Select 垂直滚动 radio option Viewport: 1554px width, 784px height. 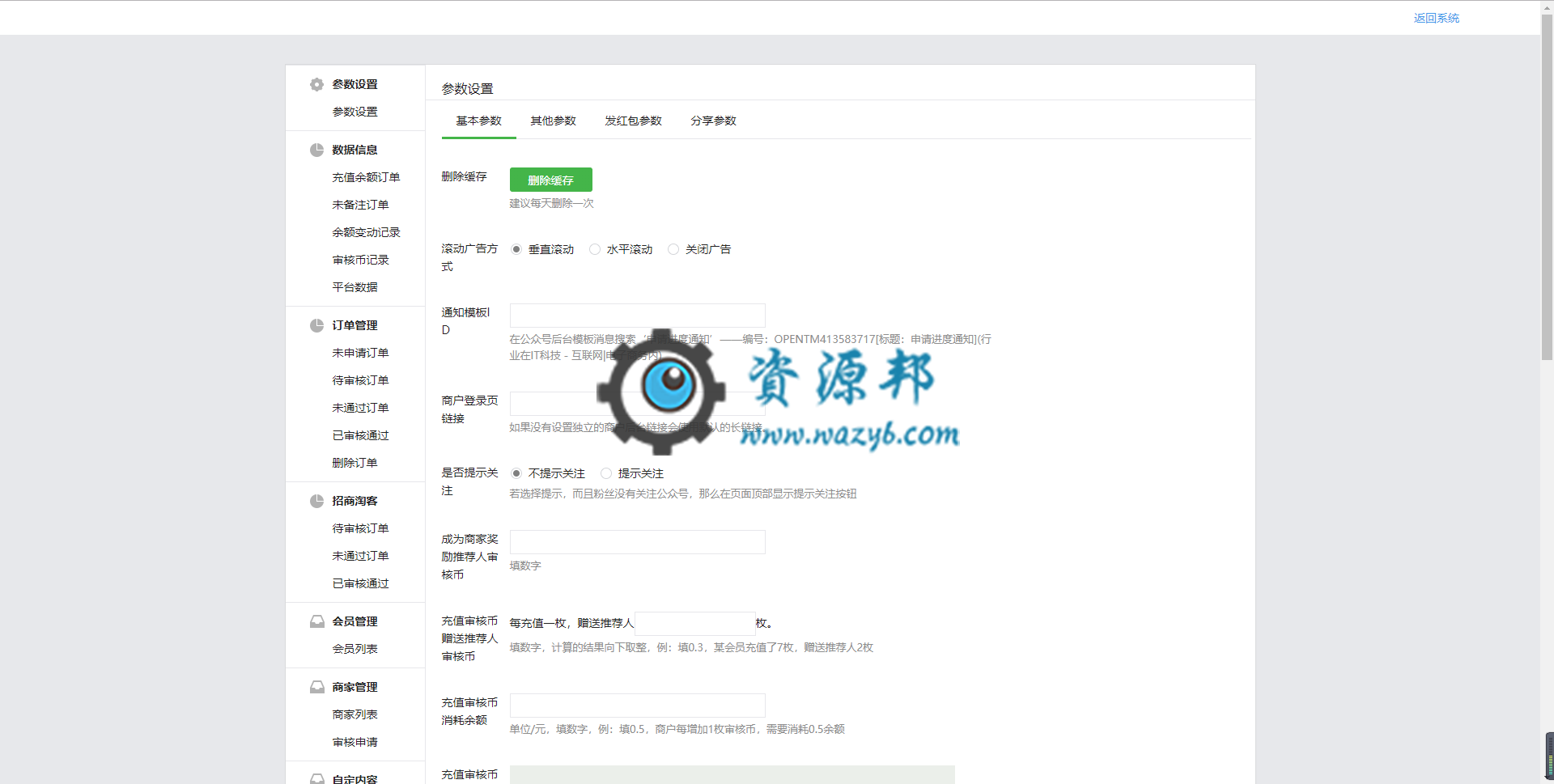tap(516, 249)
